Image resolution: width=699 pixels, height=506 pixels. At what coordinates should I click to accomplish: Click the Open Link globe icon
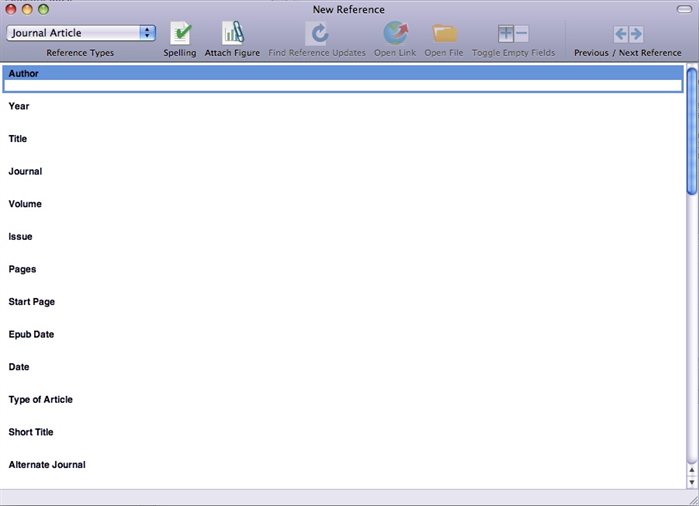click(x=395, y=33)
